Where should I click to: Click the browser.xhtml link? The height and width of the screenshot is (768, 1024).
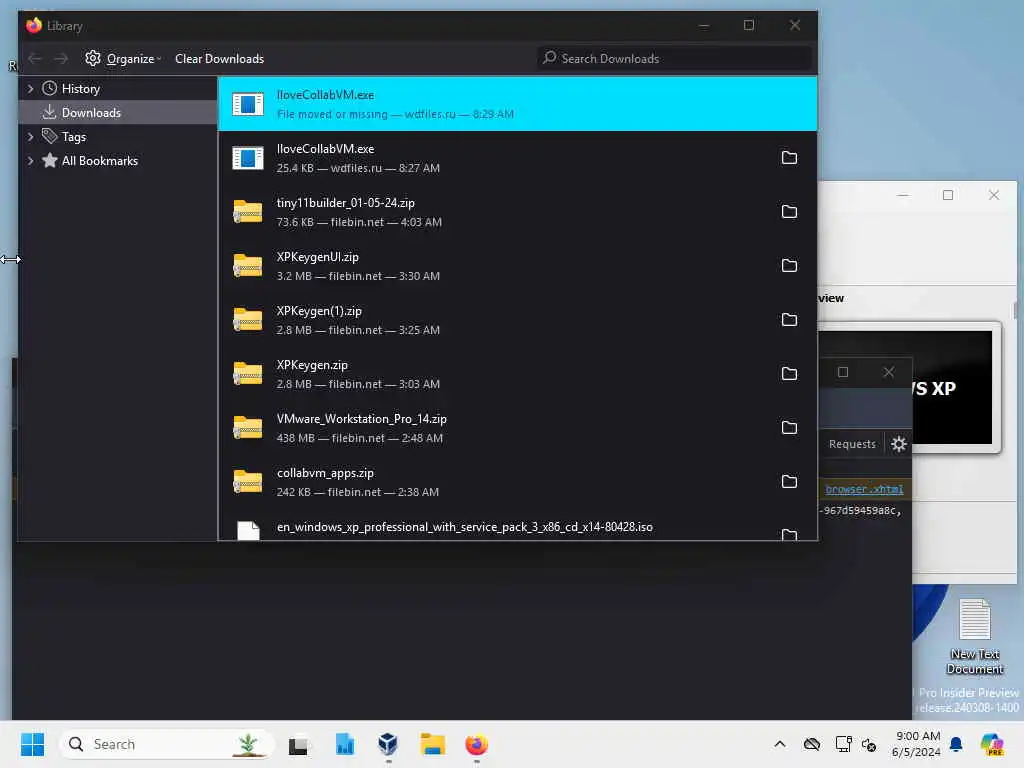pos(864,489)
